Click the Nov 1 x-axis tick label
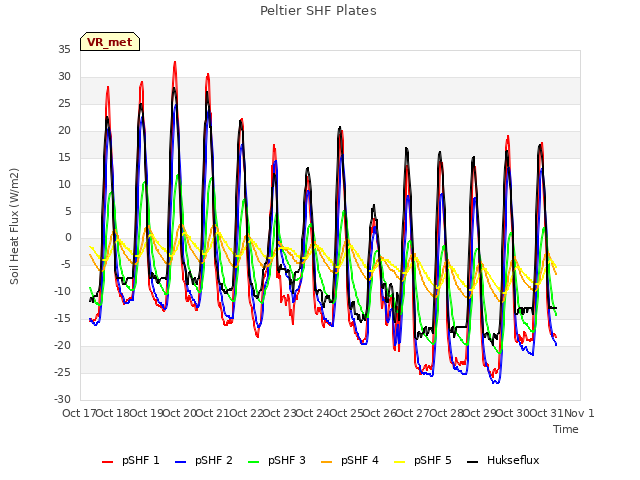This screenshot has height=480, width=640. coord(579,413)
